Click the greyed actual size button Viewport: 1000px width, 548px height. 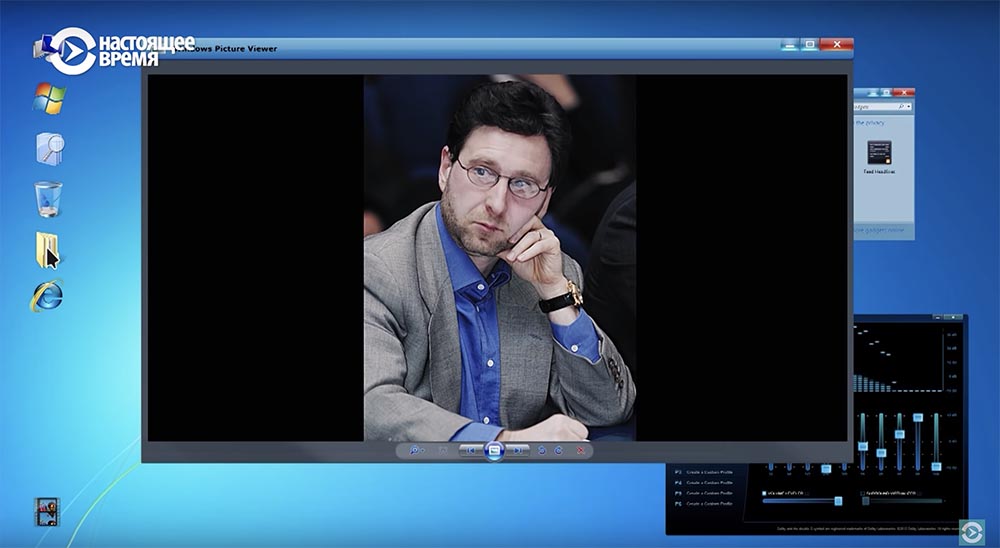[444, 450]
